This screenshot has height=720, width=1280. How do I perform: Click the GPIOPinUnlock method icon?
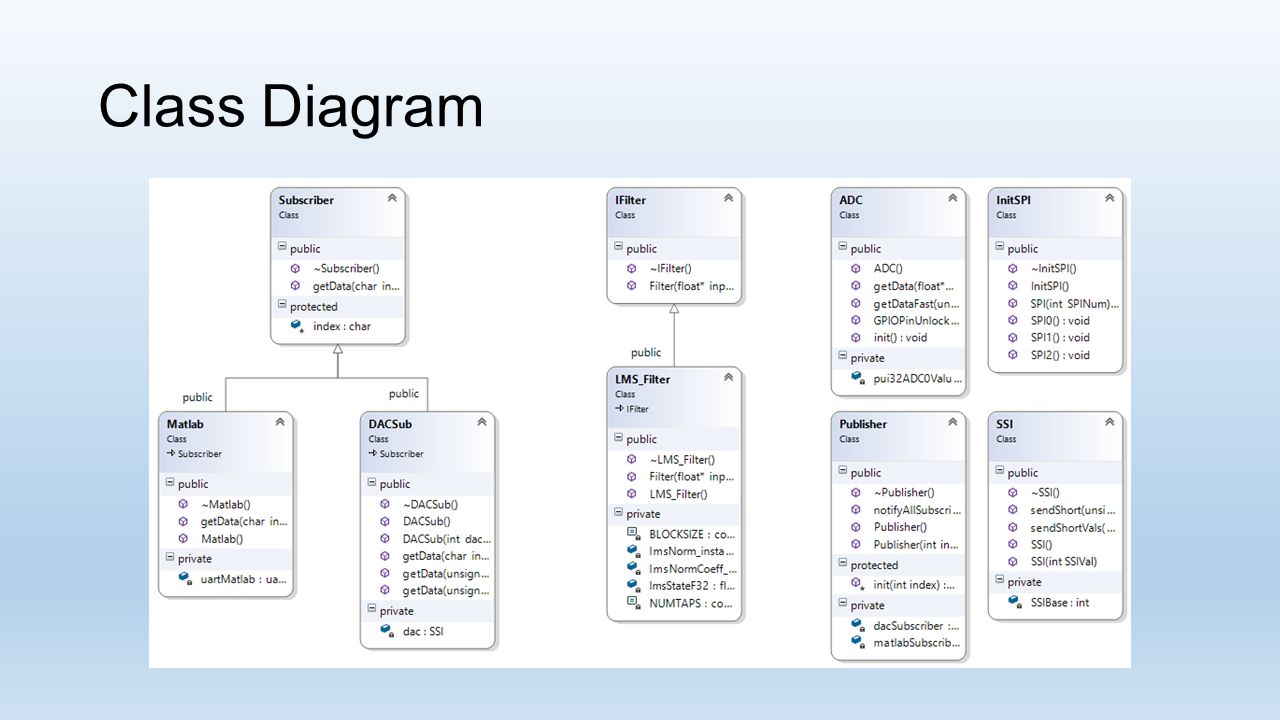point(856,320)
